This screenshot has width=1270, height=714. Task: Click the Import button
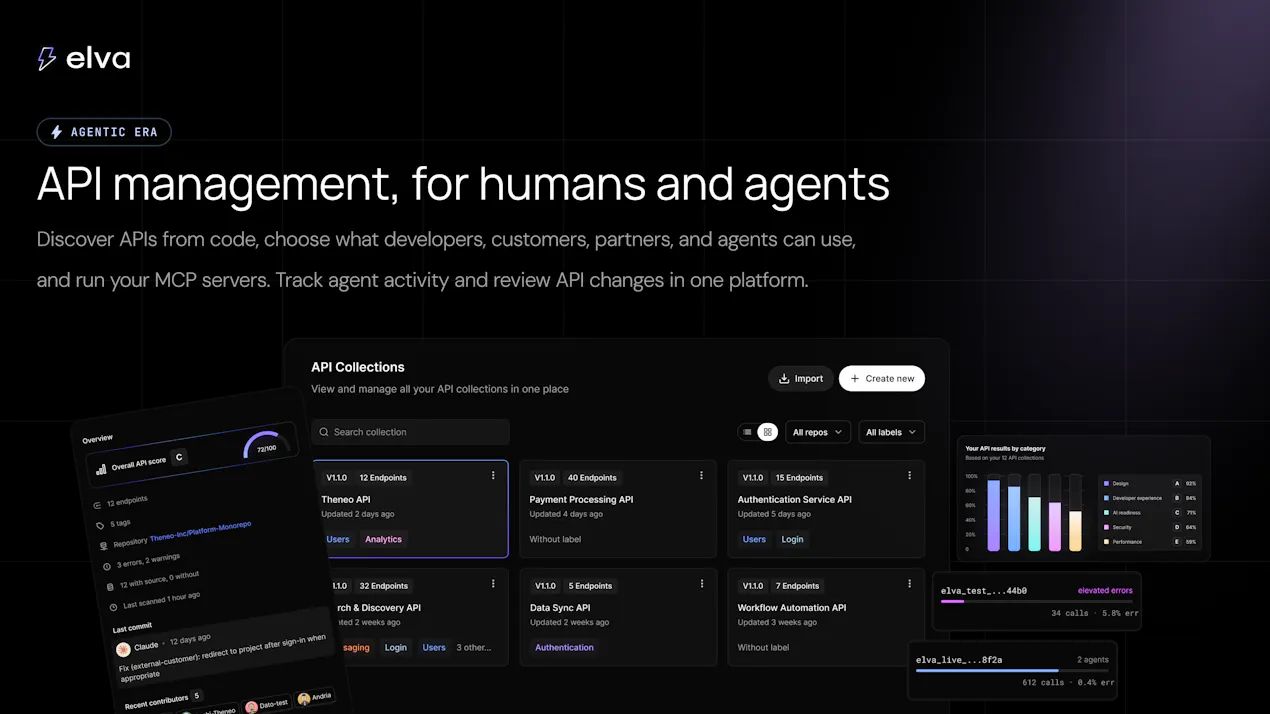[x=801, y=378]
